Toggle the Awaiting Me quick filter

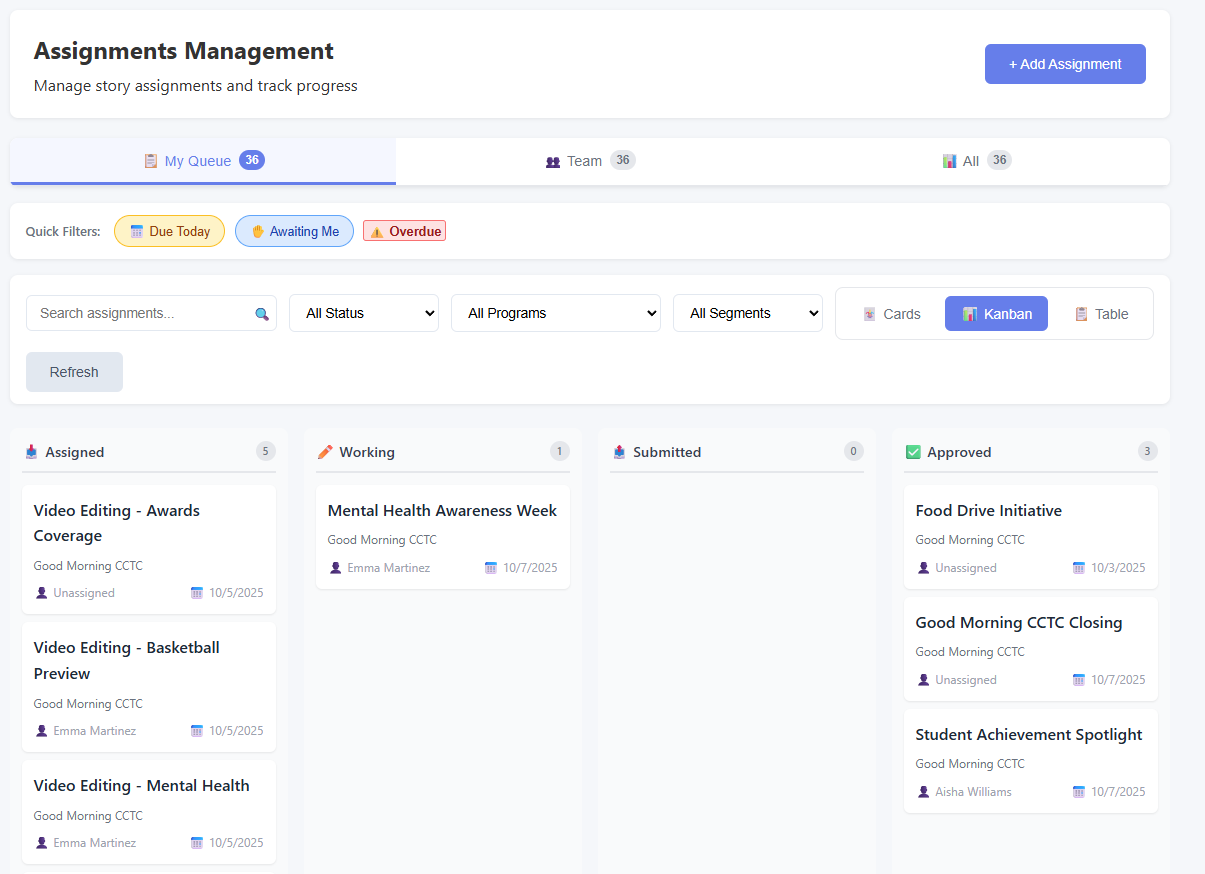[294, 231]
